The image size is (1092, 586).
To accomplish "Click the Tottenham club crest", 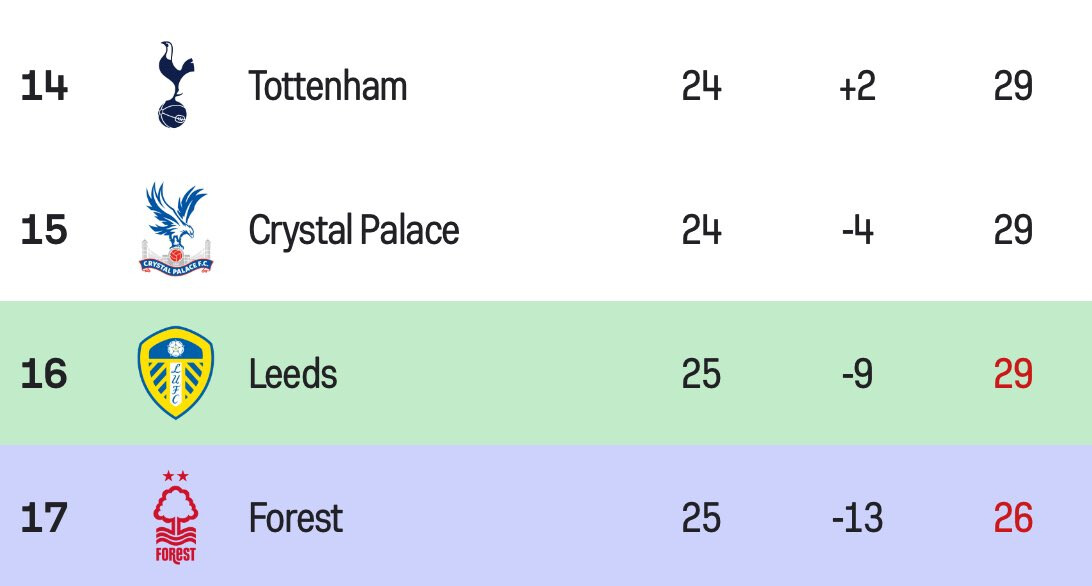I will pos(175,85).
